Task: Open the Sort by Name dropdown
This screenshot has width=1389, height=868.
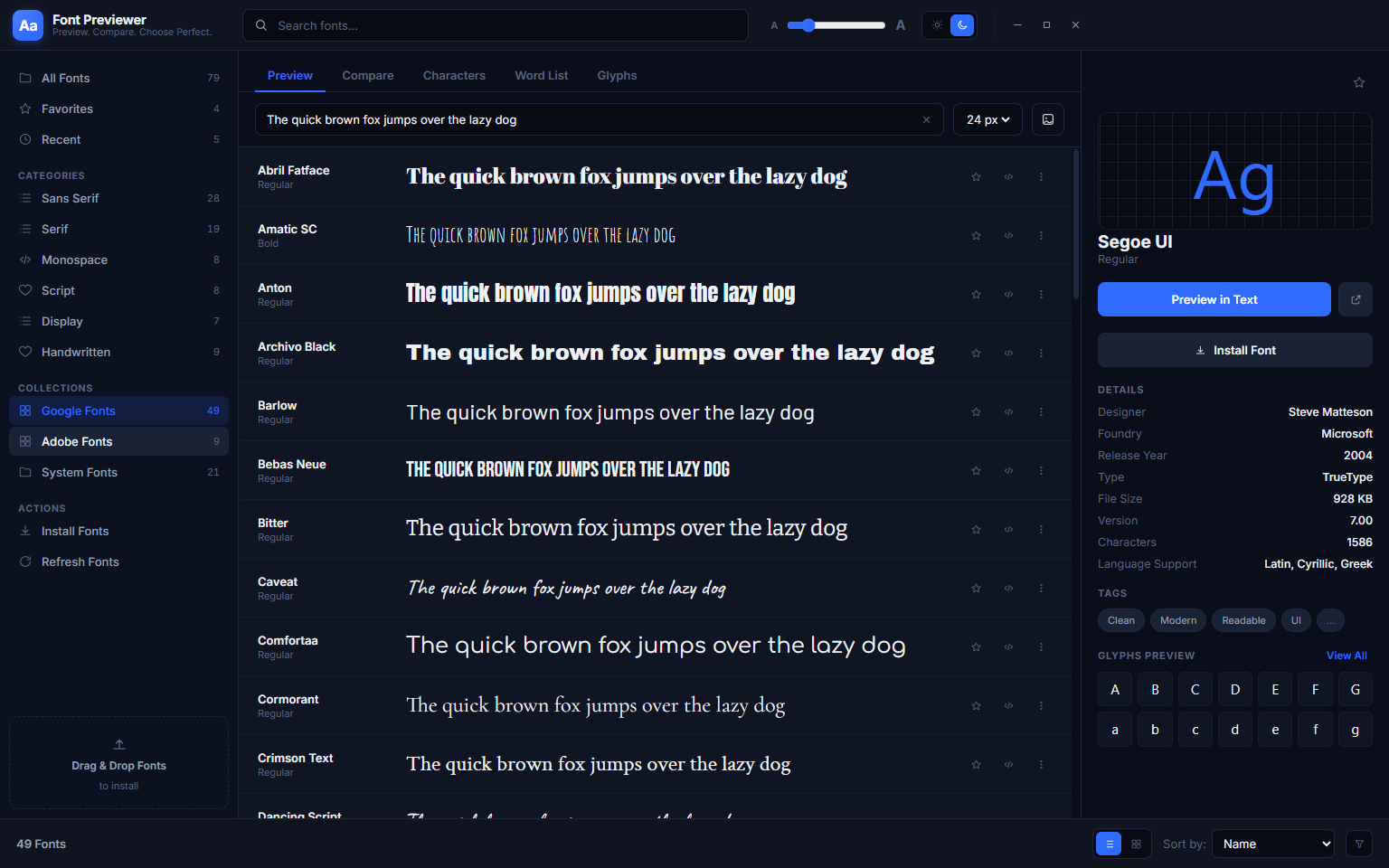Action: 1273,844
